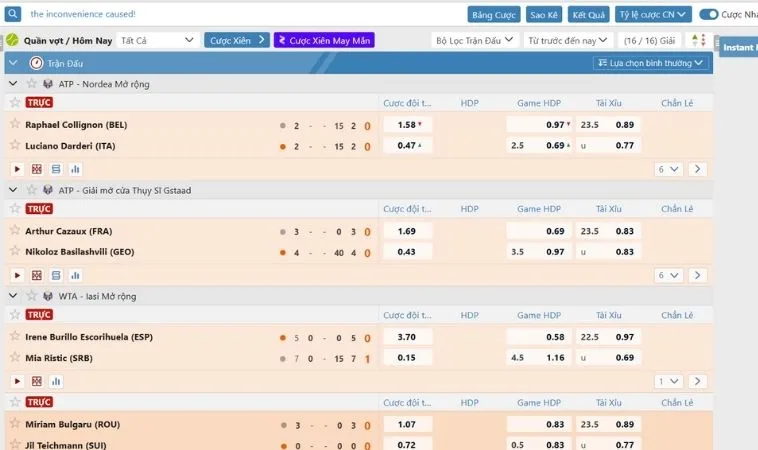Screen dimensions: 758x450
Task: Expand the Bộ Lọc Trận Đấu filter
Action: (474, 40)
